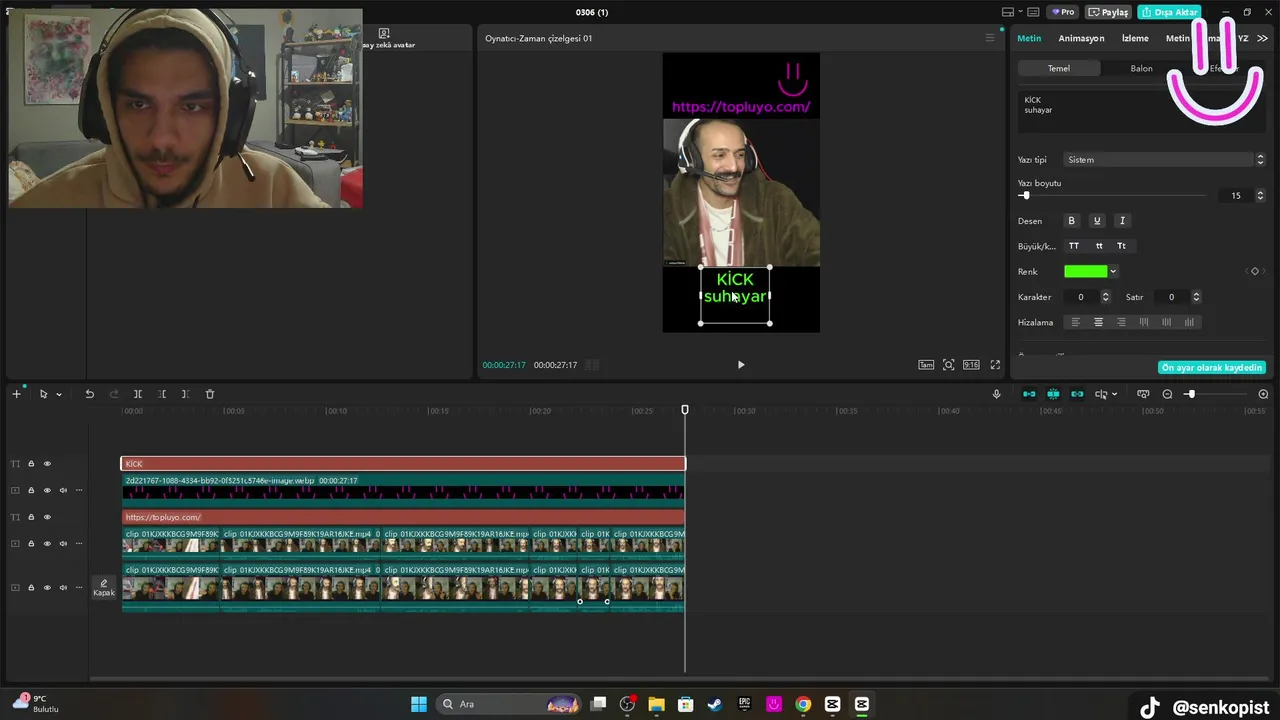Click the trim left side tool icon
Image resolution: width=1280 pixels, height=720 pixels.
pyautogui.click(x=162, y=394)
